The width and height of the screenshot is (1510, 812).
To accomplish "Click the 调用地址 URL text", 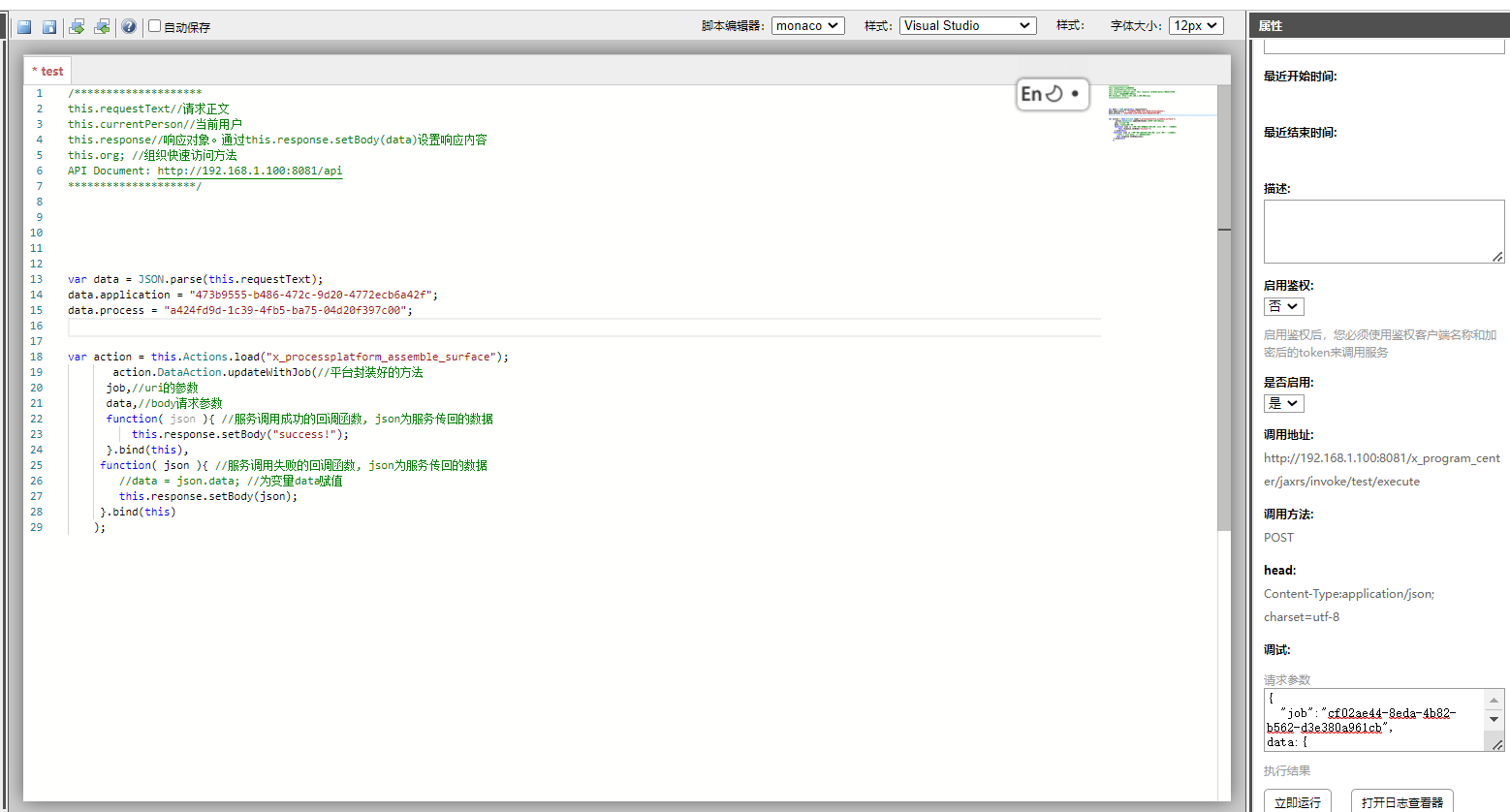I will click(x=1382, y=470).
